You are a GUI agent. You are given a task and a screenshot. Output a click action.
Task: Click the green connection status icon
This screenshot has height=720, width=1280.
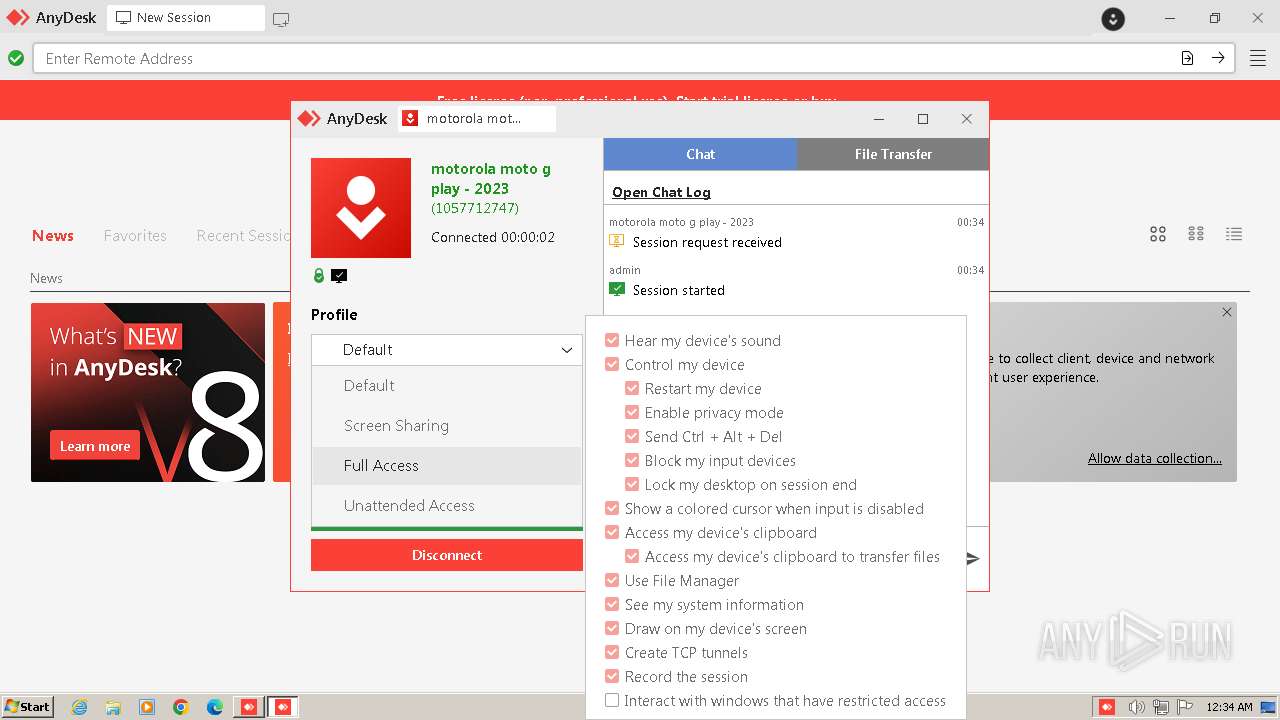[16, 58]
